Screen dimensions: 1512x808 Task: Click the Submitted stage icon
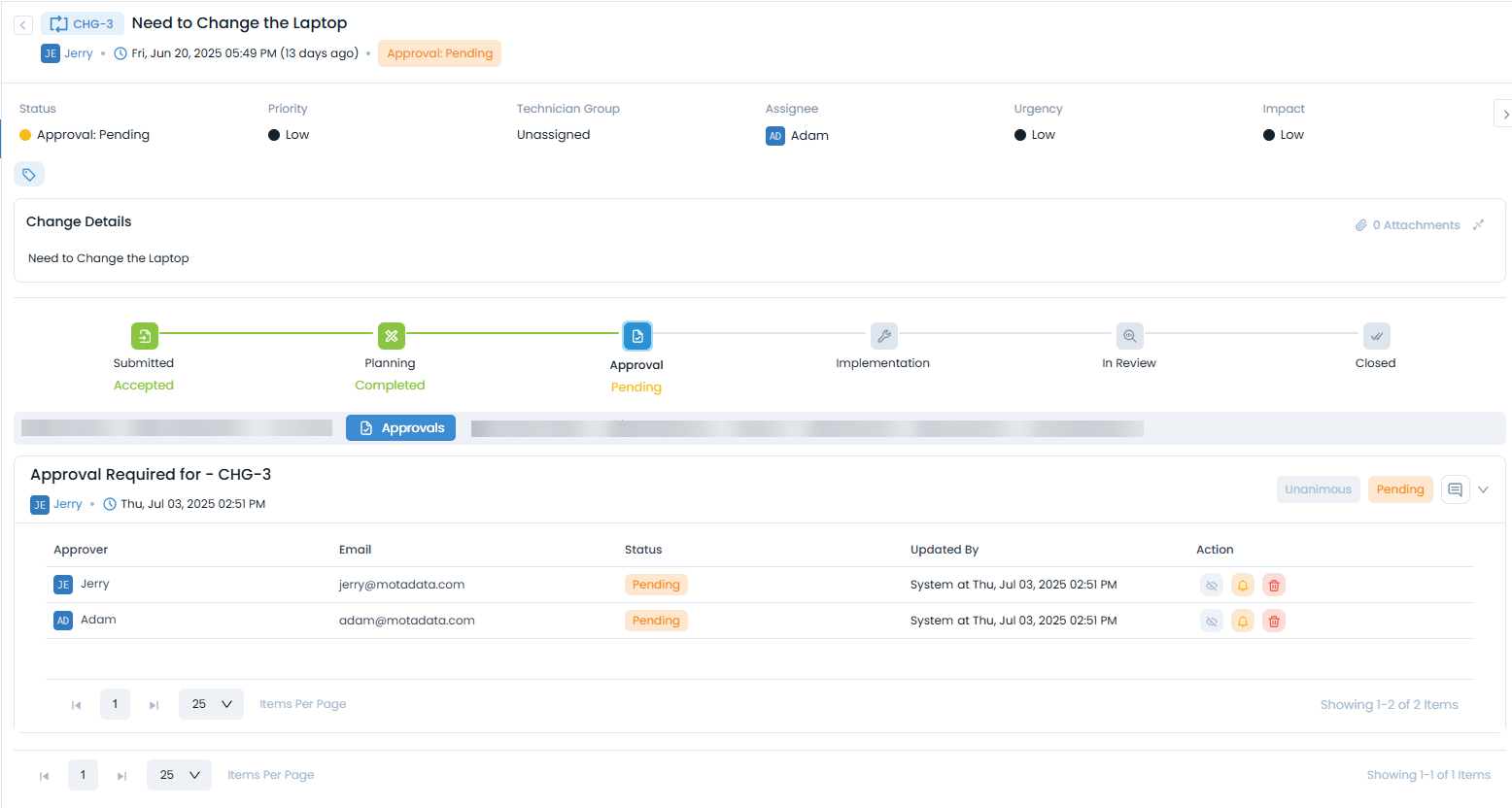pyautogui.click(x=144, y=336)
